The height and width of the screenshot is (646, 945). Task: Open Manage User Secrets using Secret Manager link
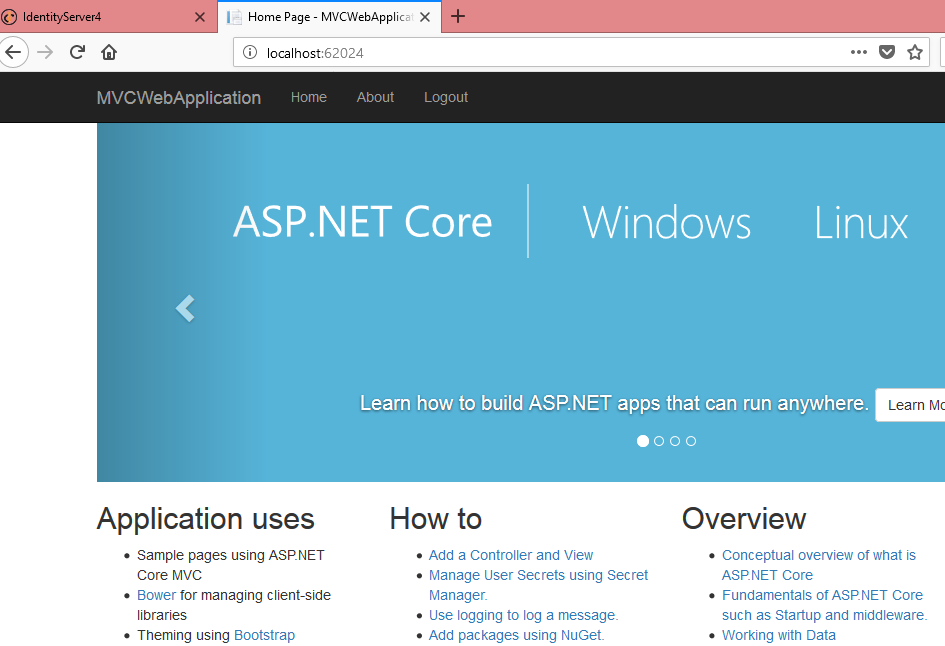[x=538, y=585]
